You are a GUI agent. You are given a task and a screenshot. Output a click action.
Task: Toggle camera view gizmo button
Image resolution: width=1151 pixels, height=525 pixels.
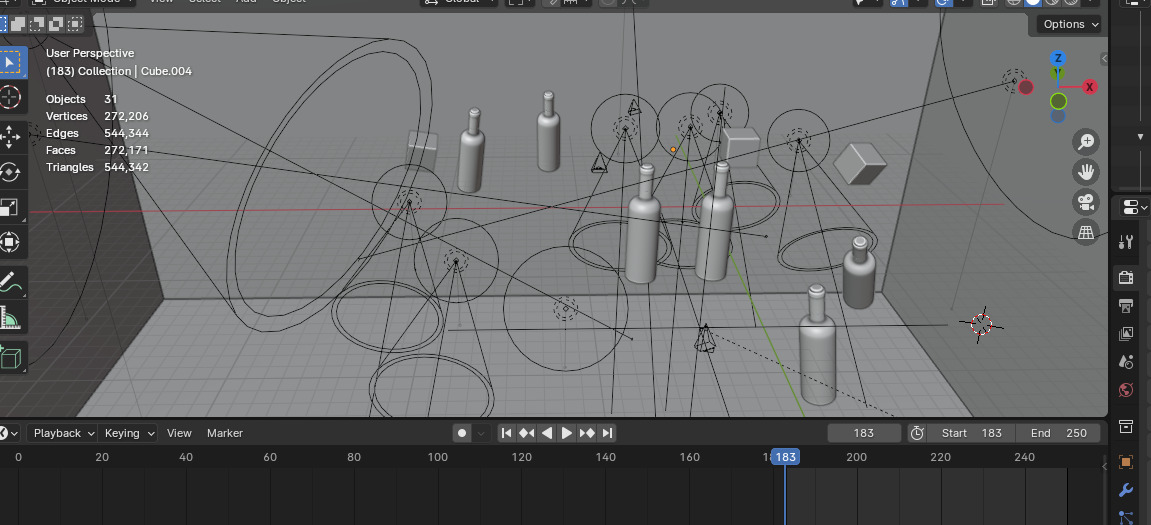tap(1086, 202)
